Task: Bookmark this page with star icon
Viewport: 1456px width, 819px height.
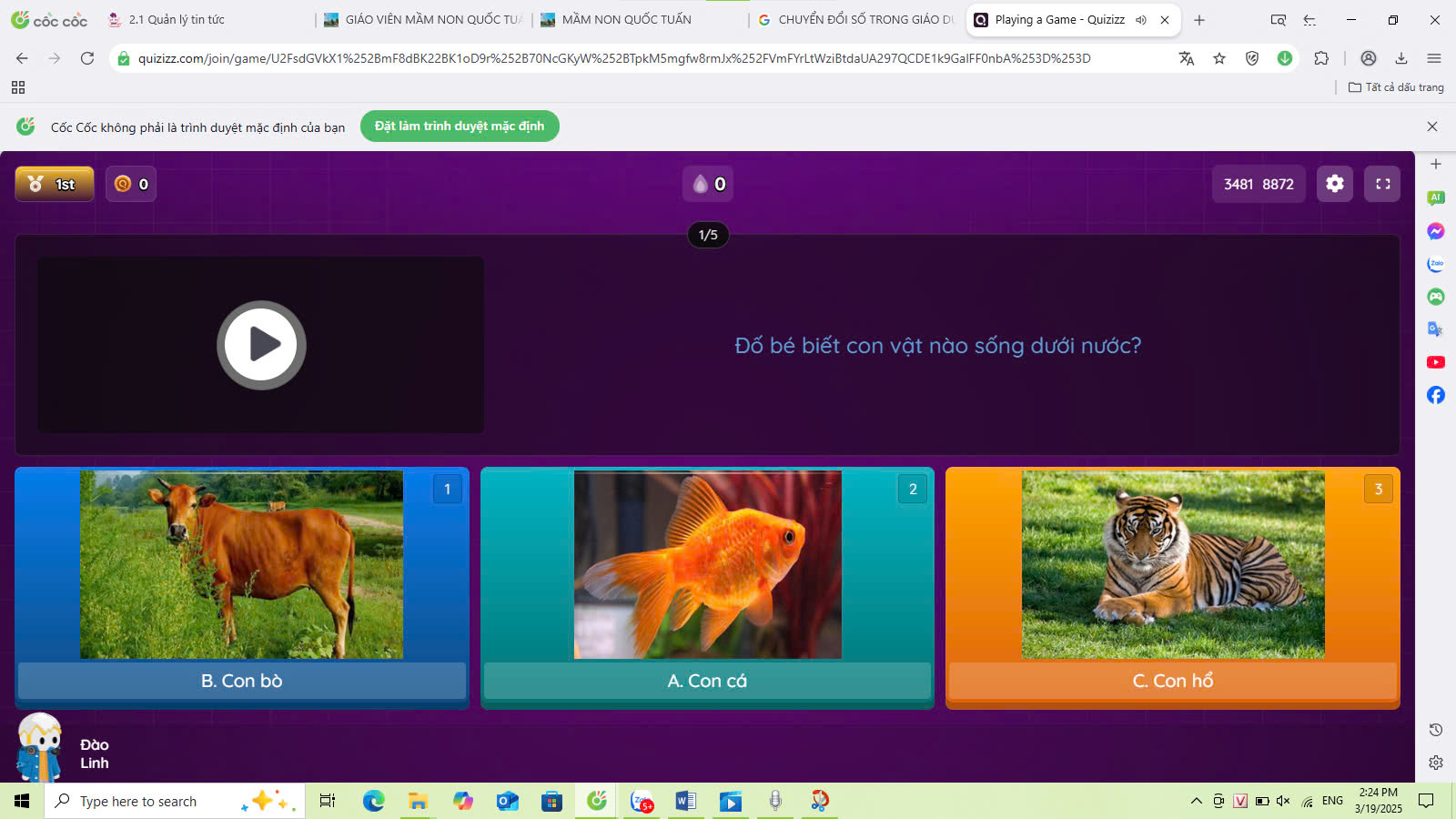Action: point(1219,58)
